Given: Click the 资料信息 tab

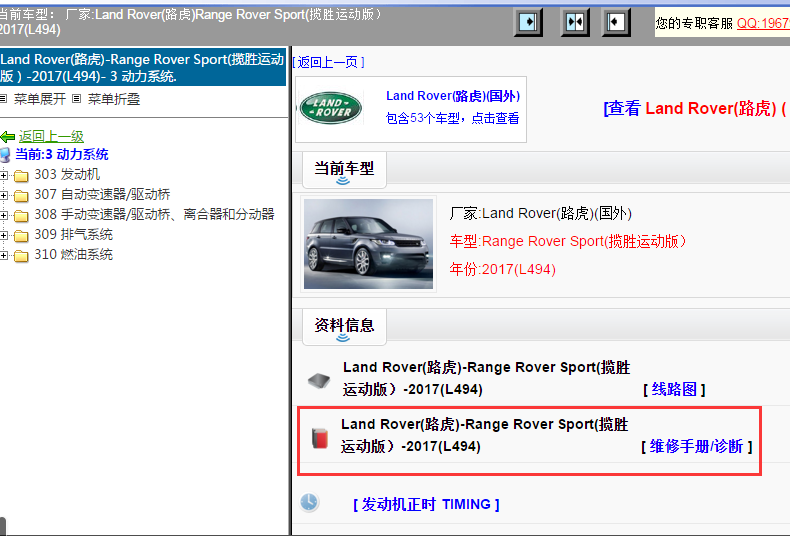Looking at the screenshot, I should tap(344, 326).
